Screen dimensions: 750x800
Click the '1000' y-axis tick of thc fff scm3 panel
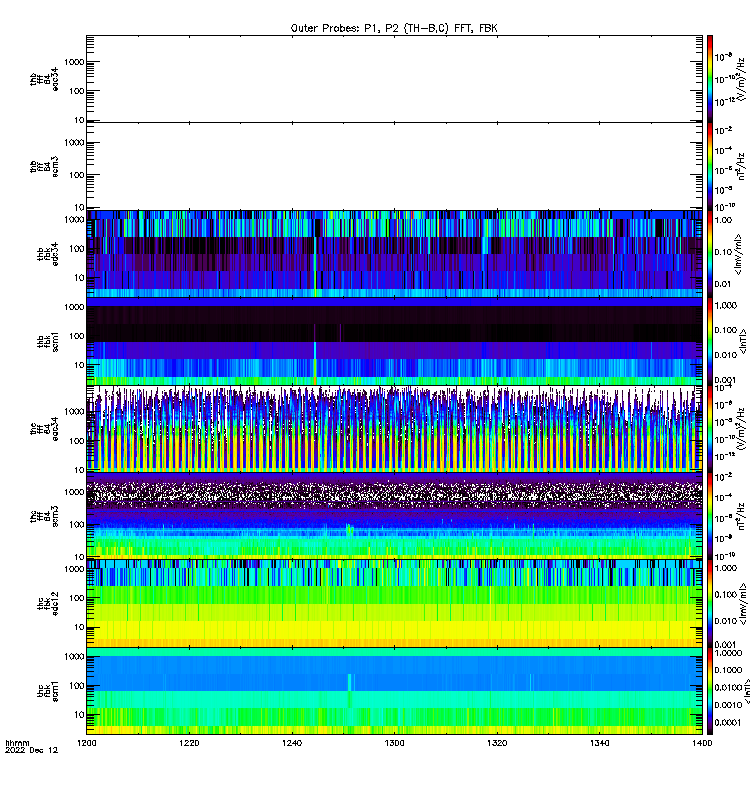tap(74, 492)
